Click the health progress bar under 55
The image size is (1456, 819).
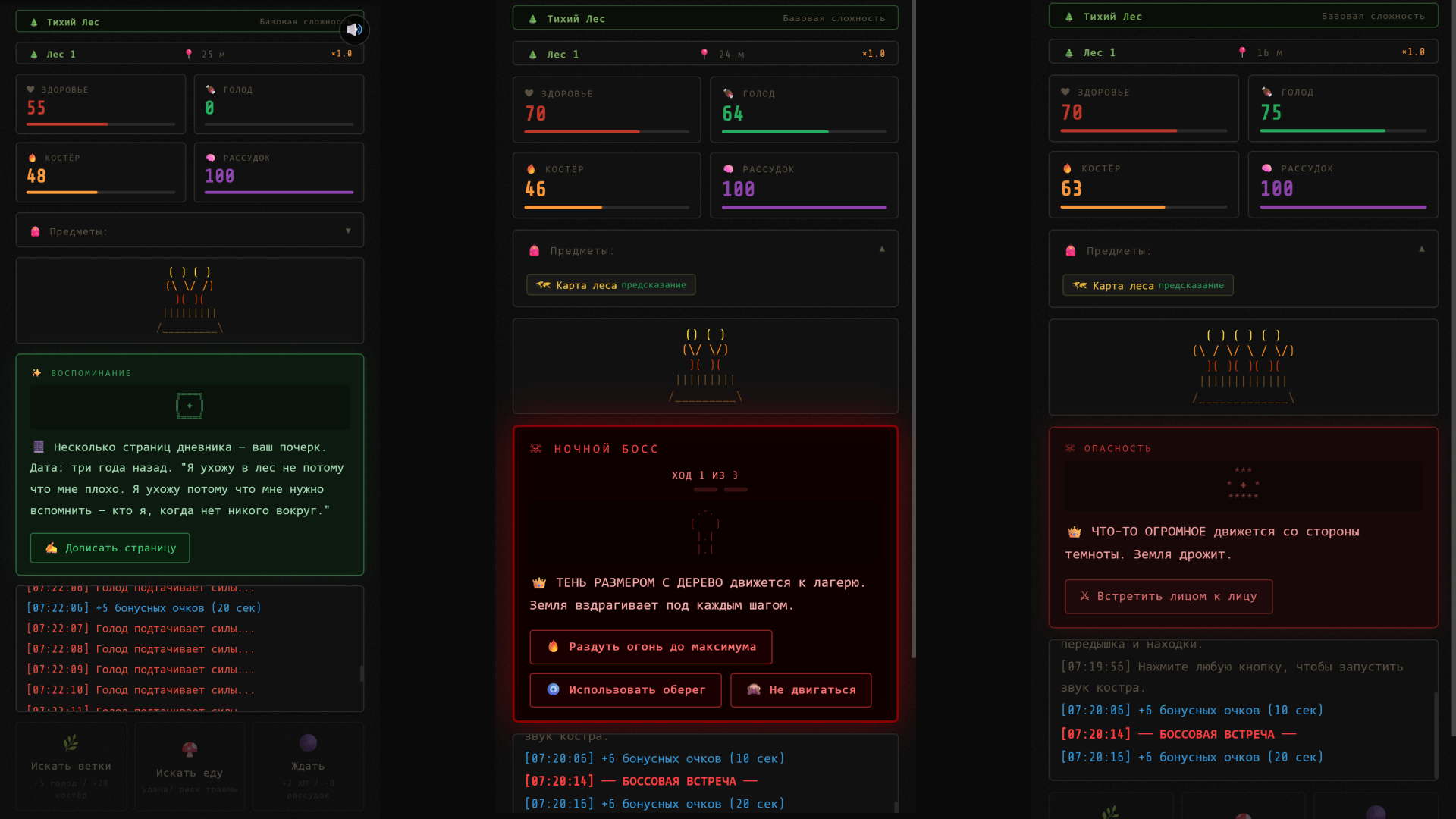click(x=99, y=124)
